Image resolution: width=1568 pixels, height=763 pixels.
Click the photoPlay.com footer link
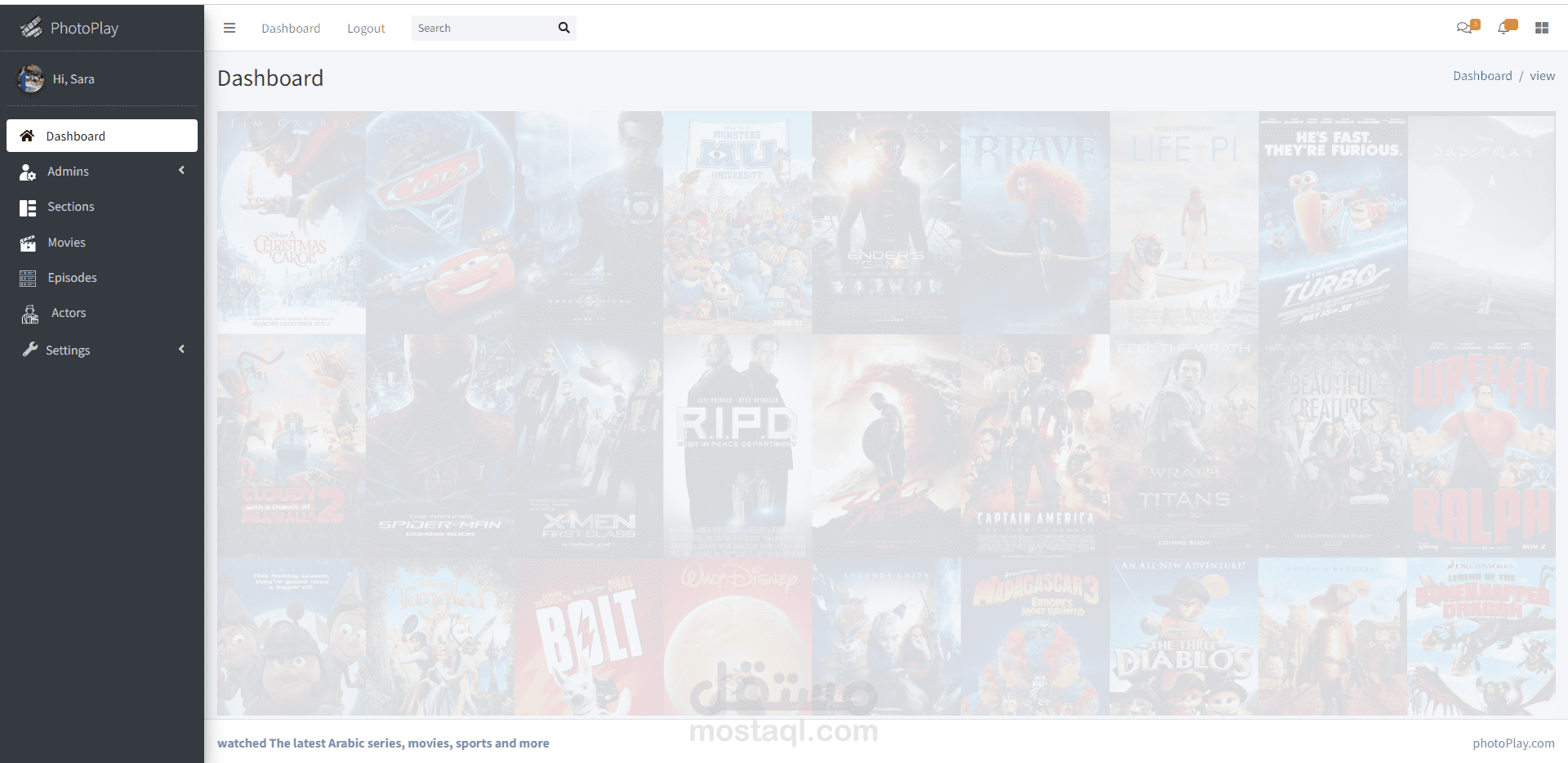[x=1513, y=743]
